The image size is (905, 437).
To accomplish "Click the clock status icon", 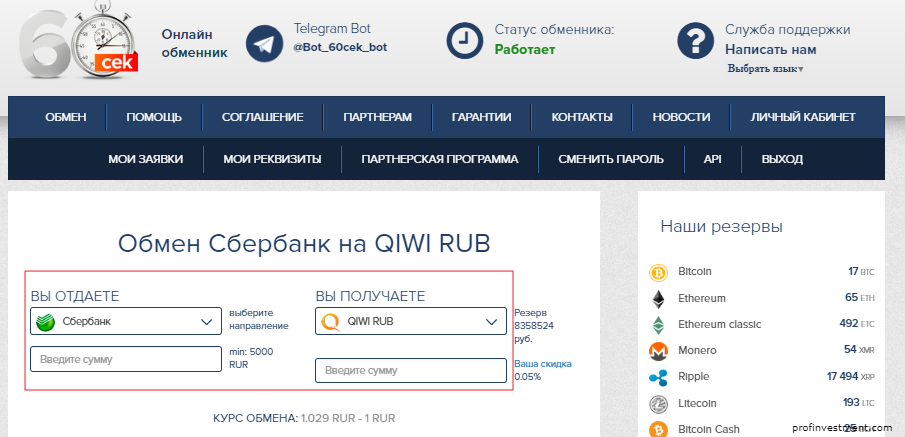I will point(464,40).
